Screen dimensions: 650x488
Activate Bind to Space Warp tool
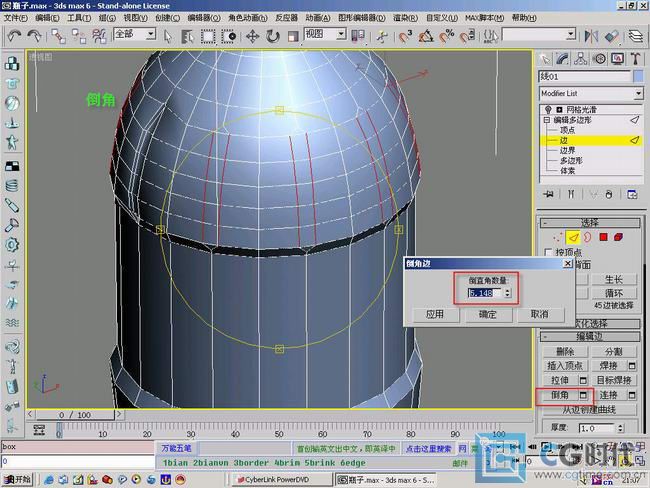[x=99, y=36]
